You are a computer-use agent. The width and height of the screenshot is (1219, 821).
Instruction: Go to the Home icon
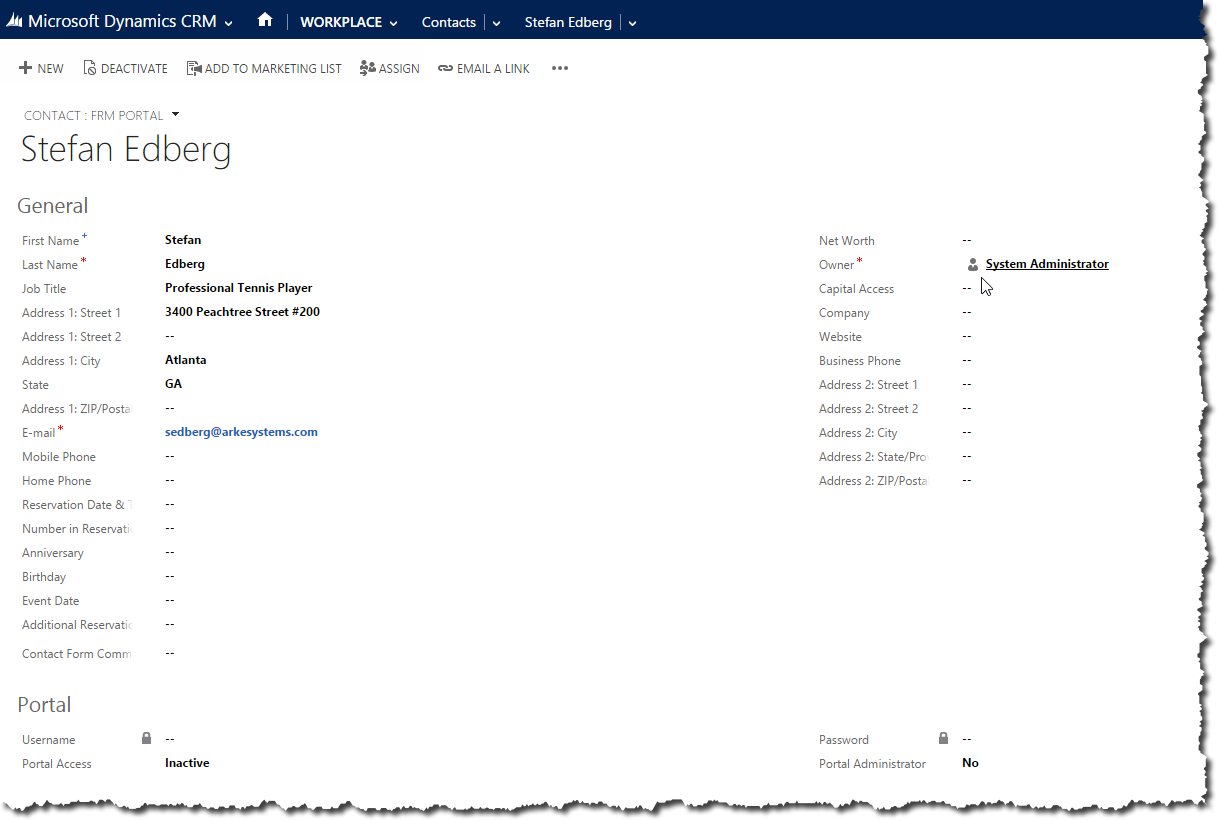[265, 20]
